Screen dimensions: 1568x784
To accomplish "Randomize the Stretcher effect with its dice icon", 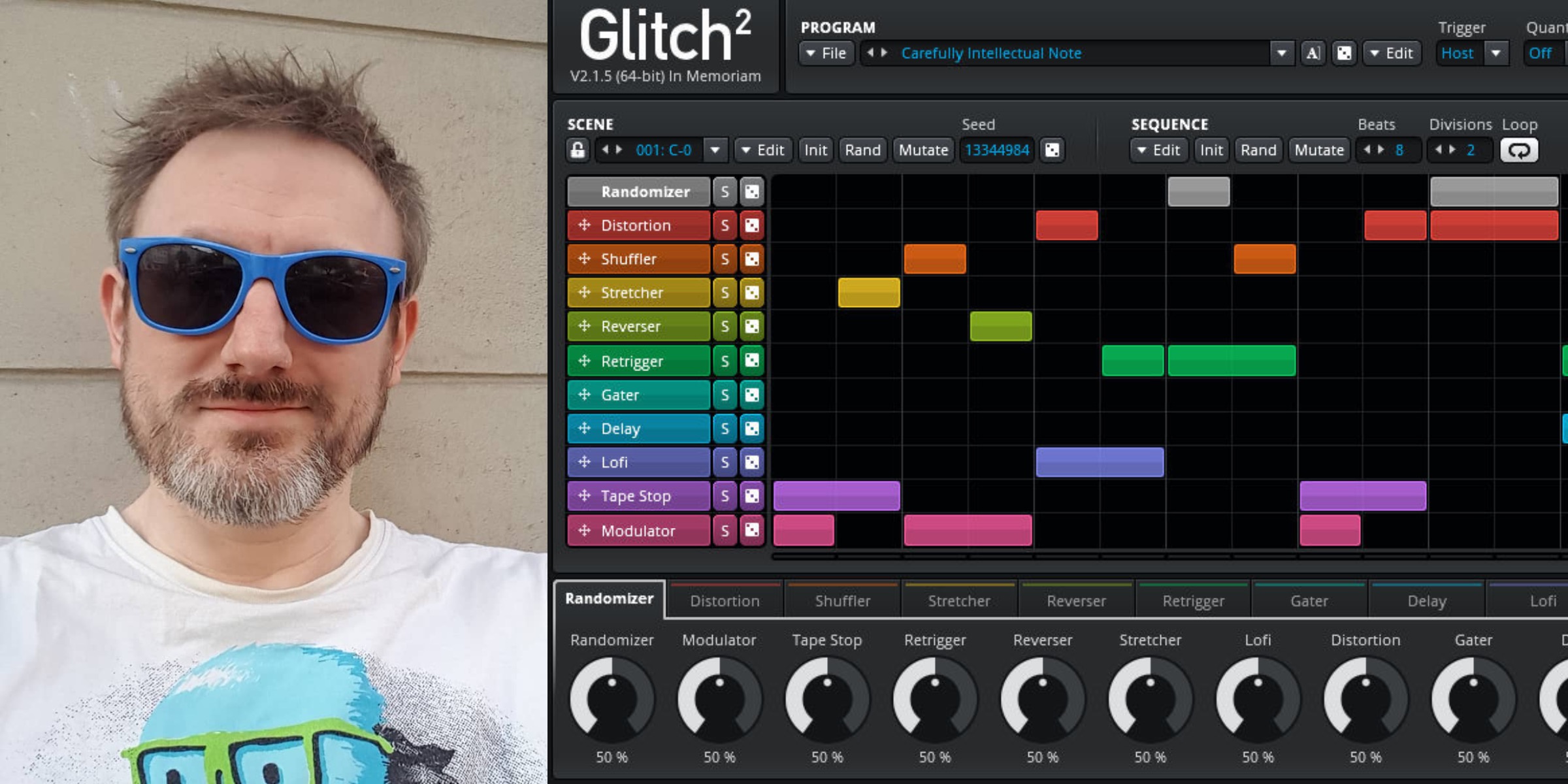I will tap(752, 293).
